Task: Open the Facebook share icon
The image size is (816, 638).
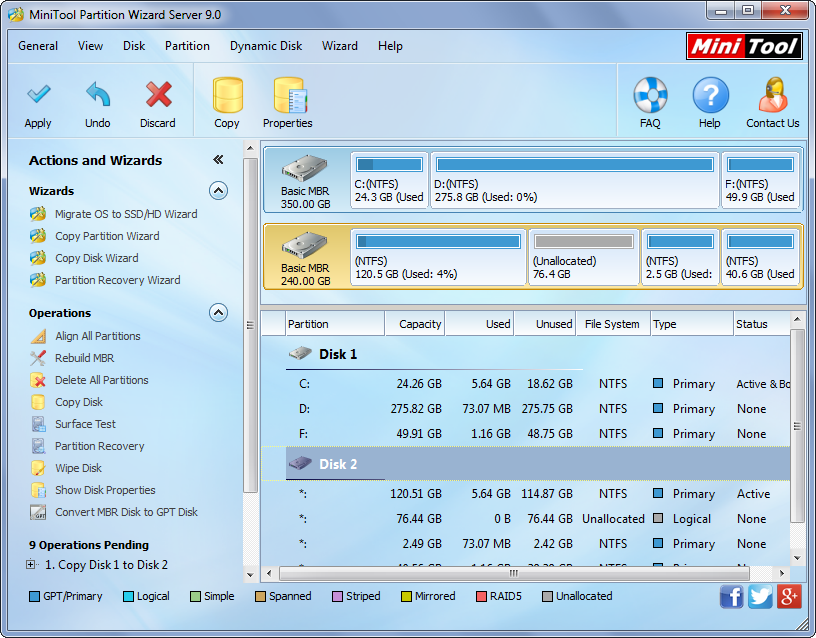Action: 732,596
